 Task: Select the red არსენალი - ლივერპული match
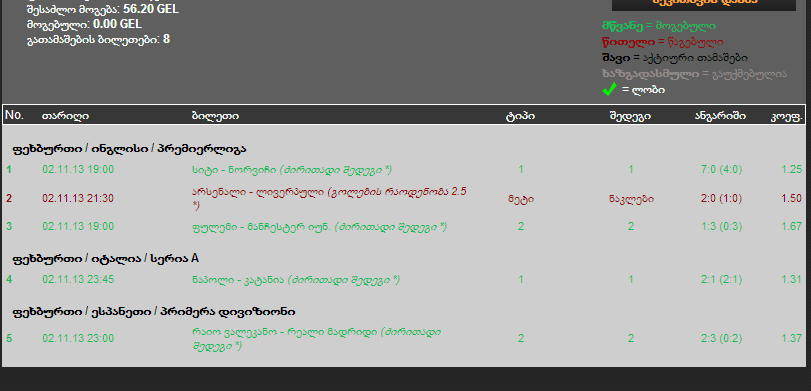point(404,199)
